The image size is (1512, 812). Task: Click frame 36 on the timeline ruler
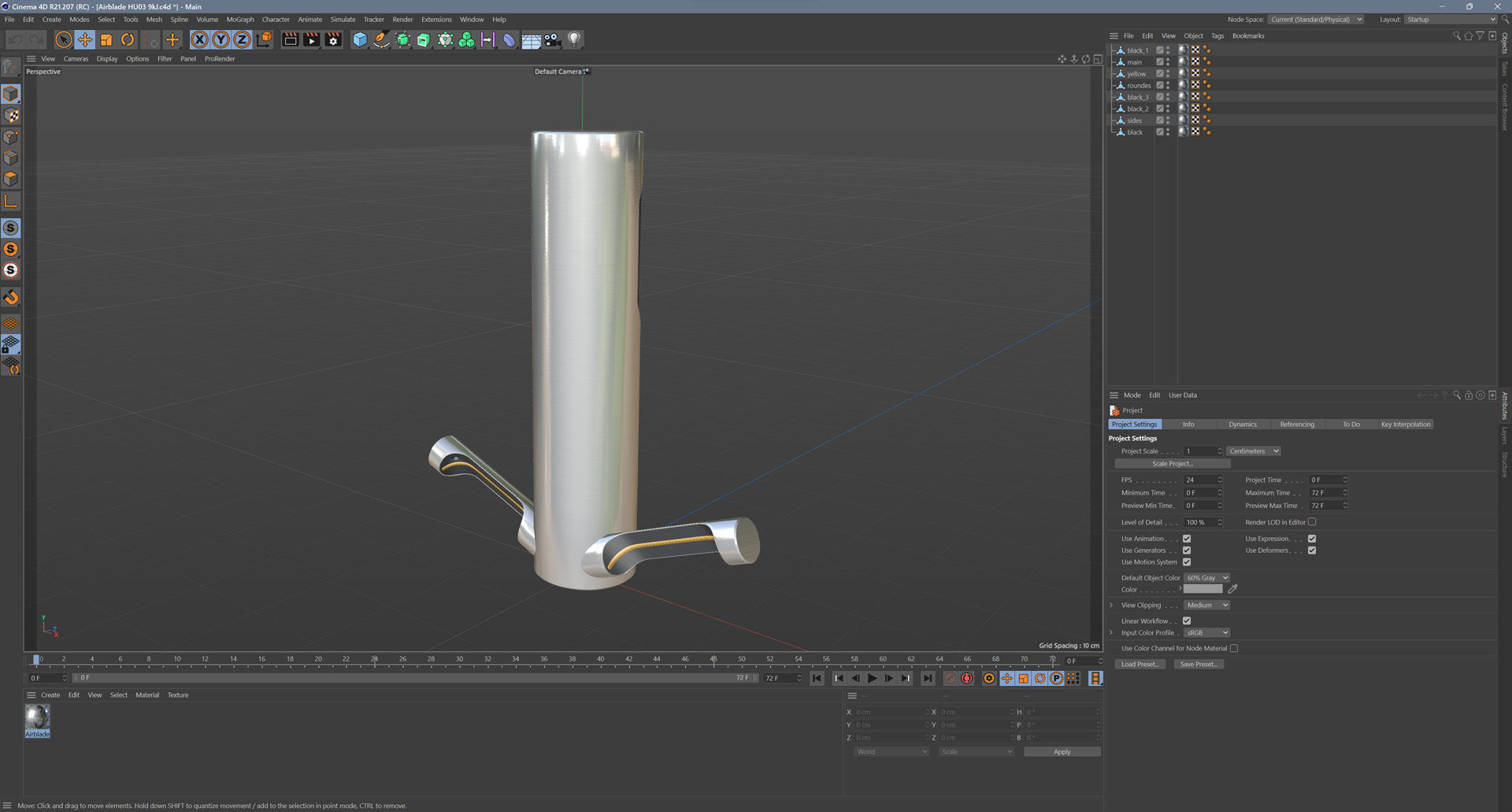coord(544,661)
